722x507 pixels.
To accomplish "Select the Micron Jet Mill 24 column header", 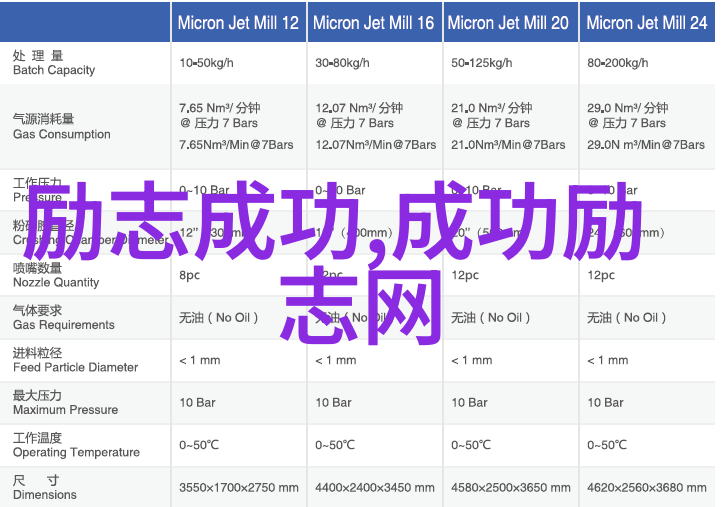I will point(647,23).
